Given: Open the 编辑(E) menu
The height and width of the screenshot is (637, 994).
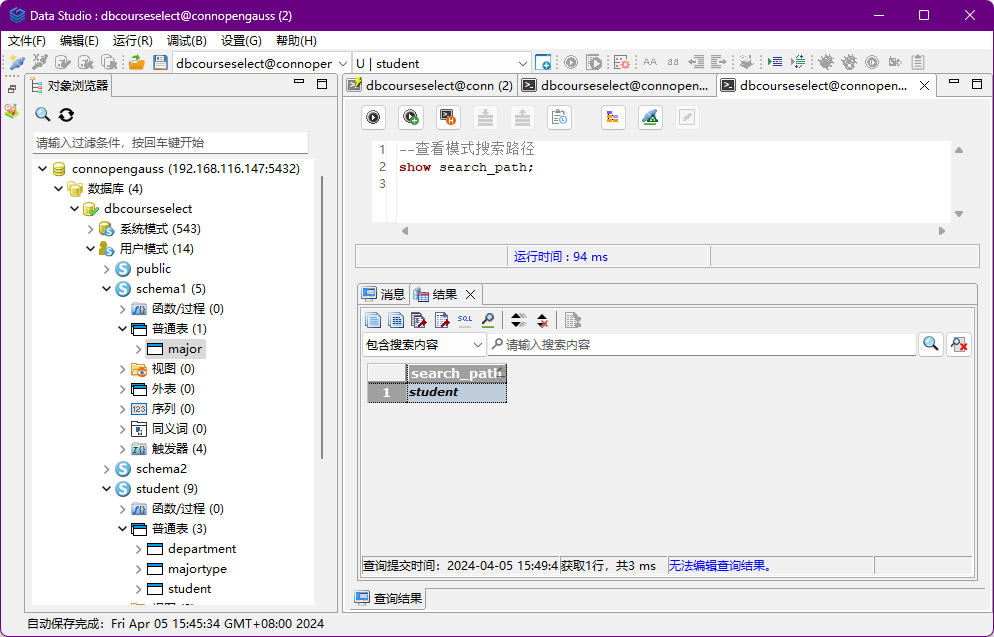Looking at the screenshot, I should [x=79, y=41].
